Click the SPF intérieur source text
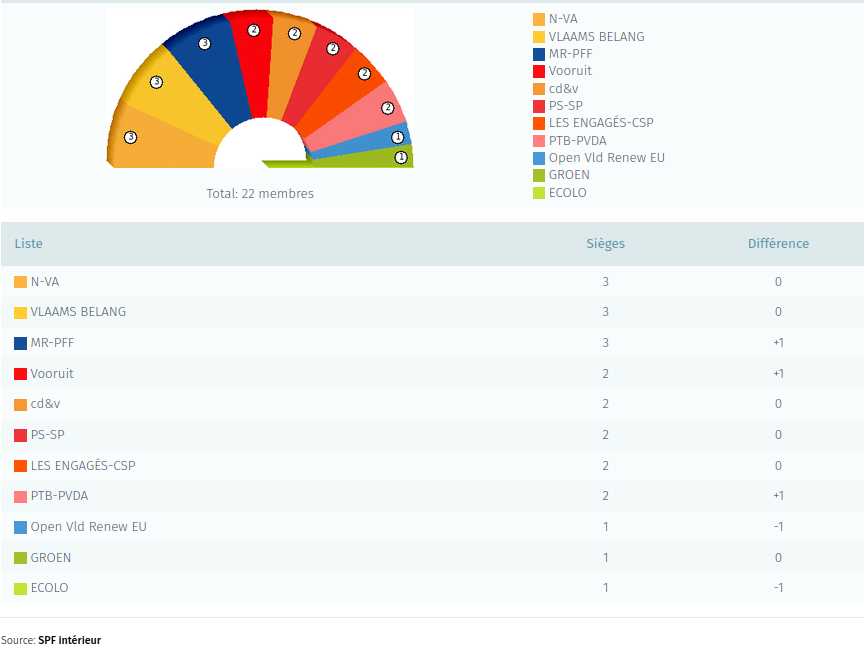The image size is (864, 659). (x=69, y=640)
